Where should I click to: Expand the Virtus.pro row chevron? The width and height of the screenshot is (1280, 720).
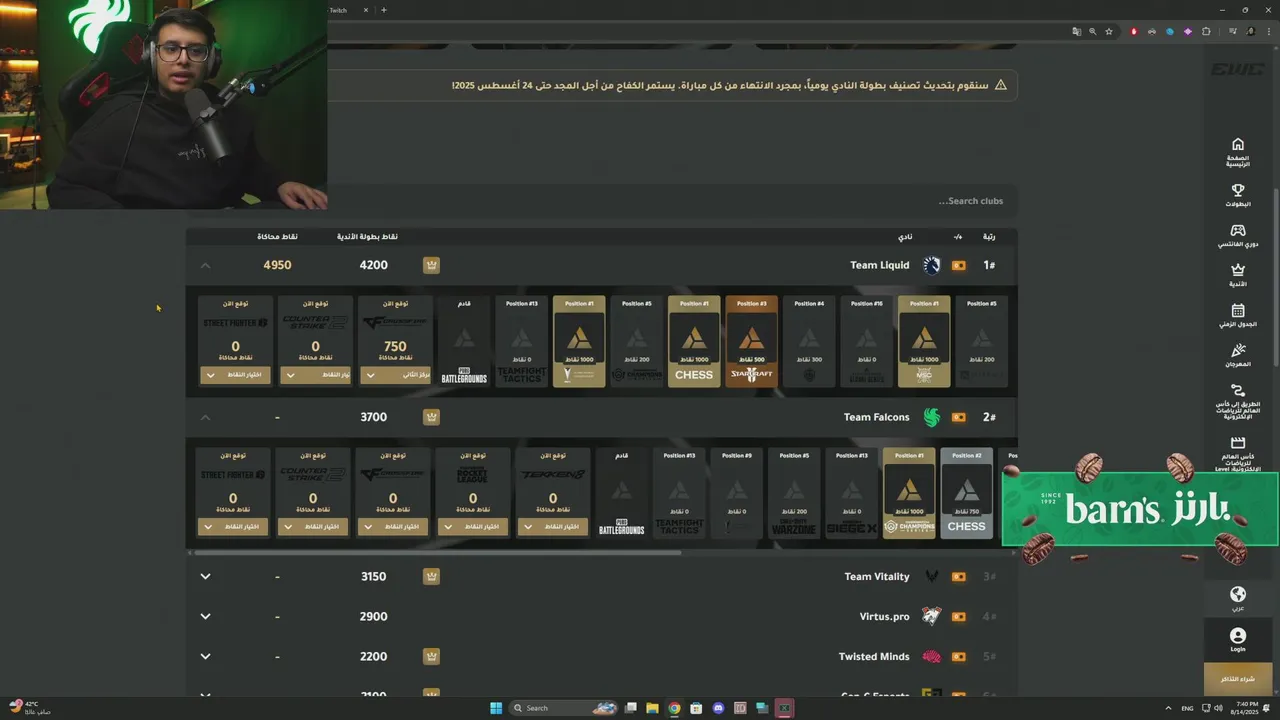pos(205,617)
